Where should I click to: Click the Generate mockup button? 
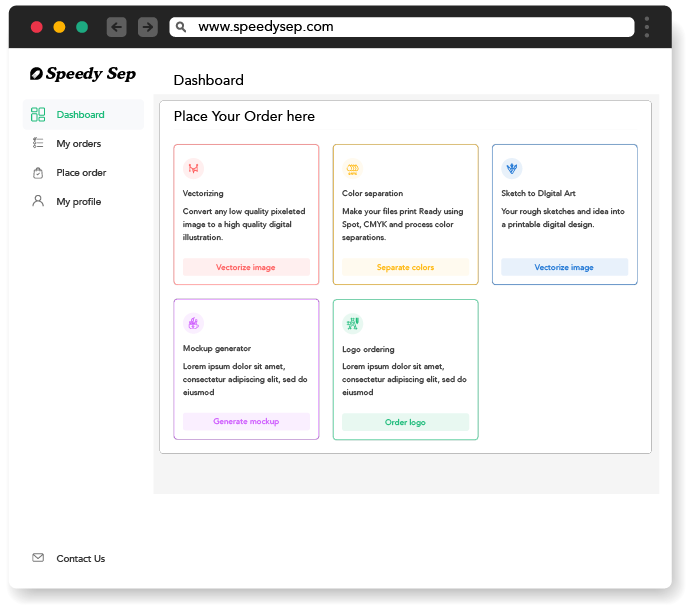click(246, 421)
